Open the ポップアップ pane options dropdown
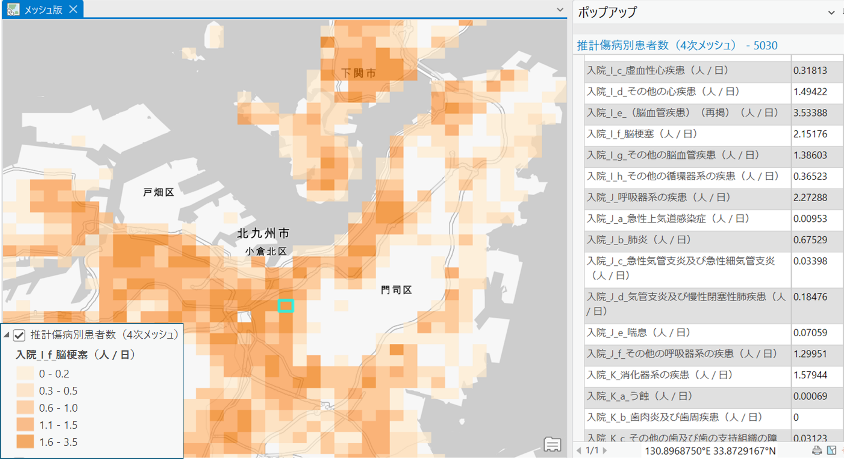Screen dimensions: 844x459 tap(832, 12)
